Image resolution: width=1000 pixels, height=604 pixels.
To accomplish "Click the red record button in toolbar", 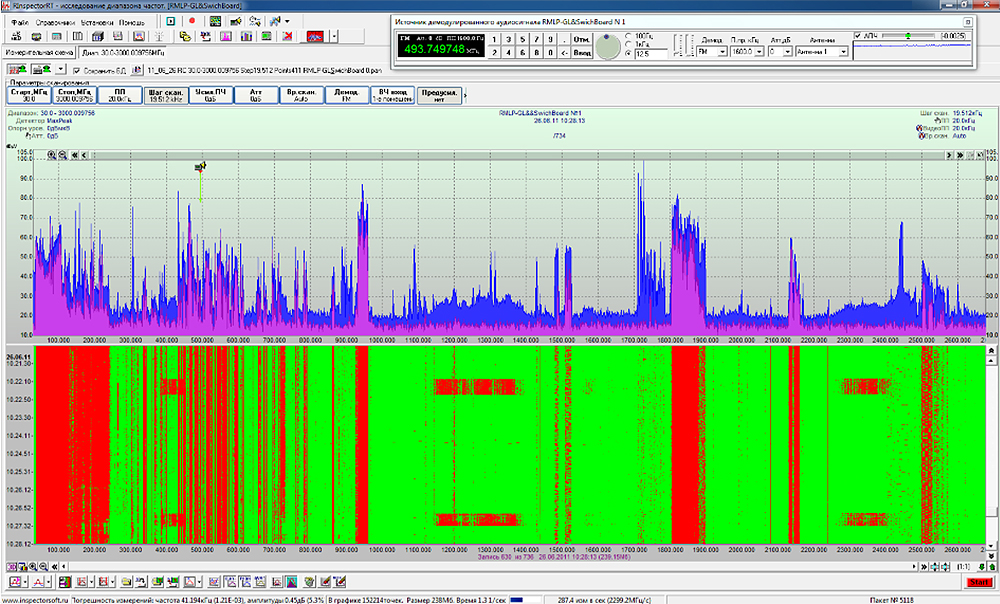I will point(191,21).
